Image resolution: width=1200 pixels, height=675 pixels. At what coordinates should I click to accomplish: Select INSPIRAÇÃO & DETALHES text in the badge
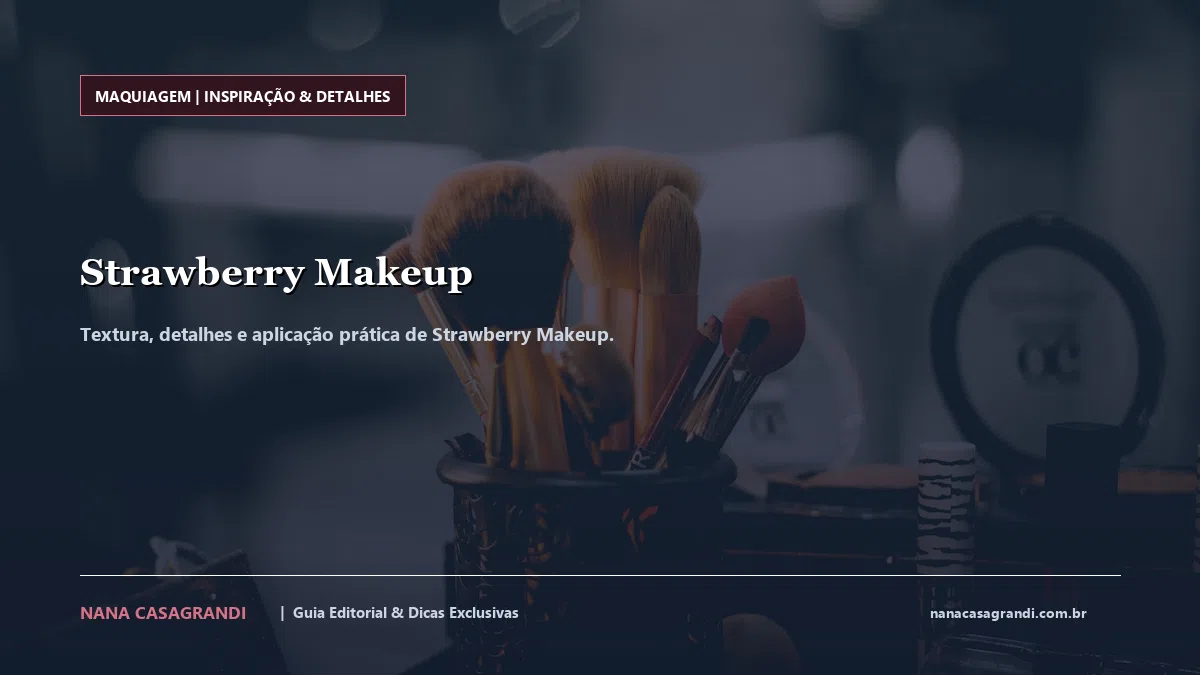tap(297, 96)
